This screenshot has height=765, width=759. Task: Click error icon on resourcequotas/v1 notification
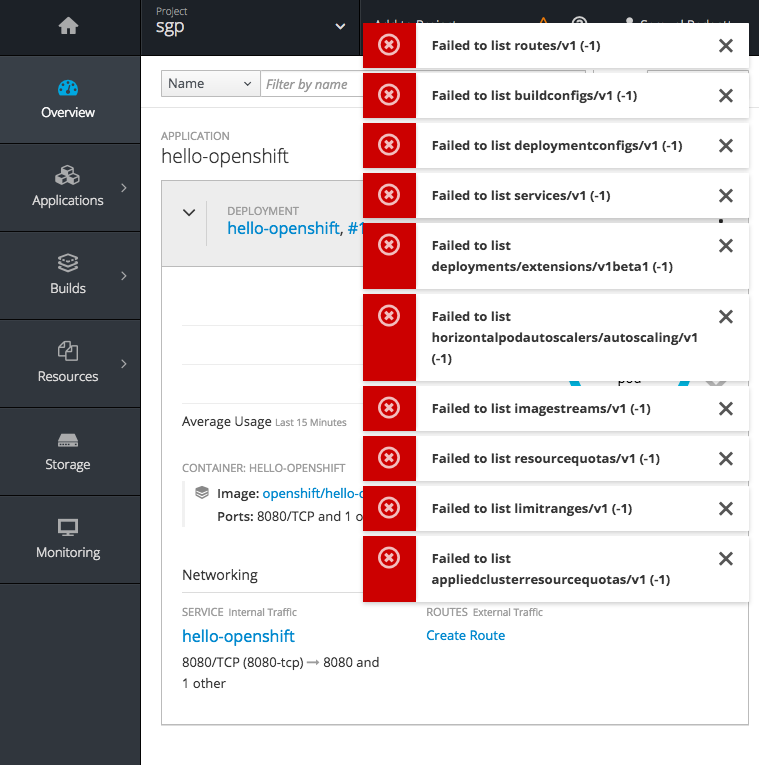tap(389, 458)
